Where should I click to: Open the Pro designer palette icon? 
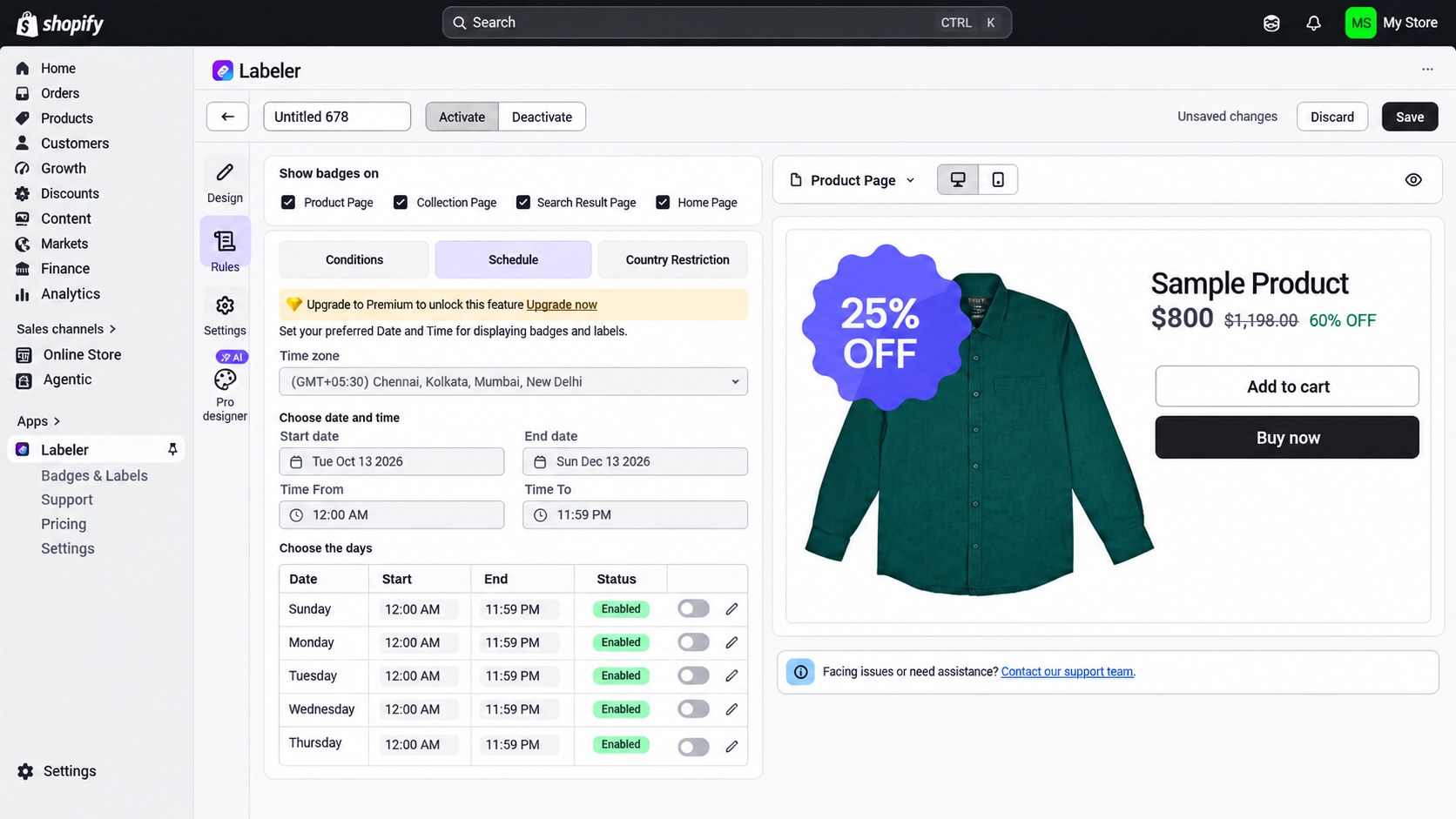[225, 379]
